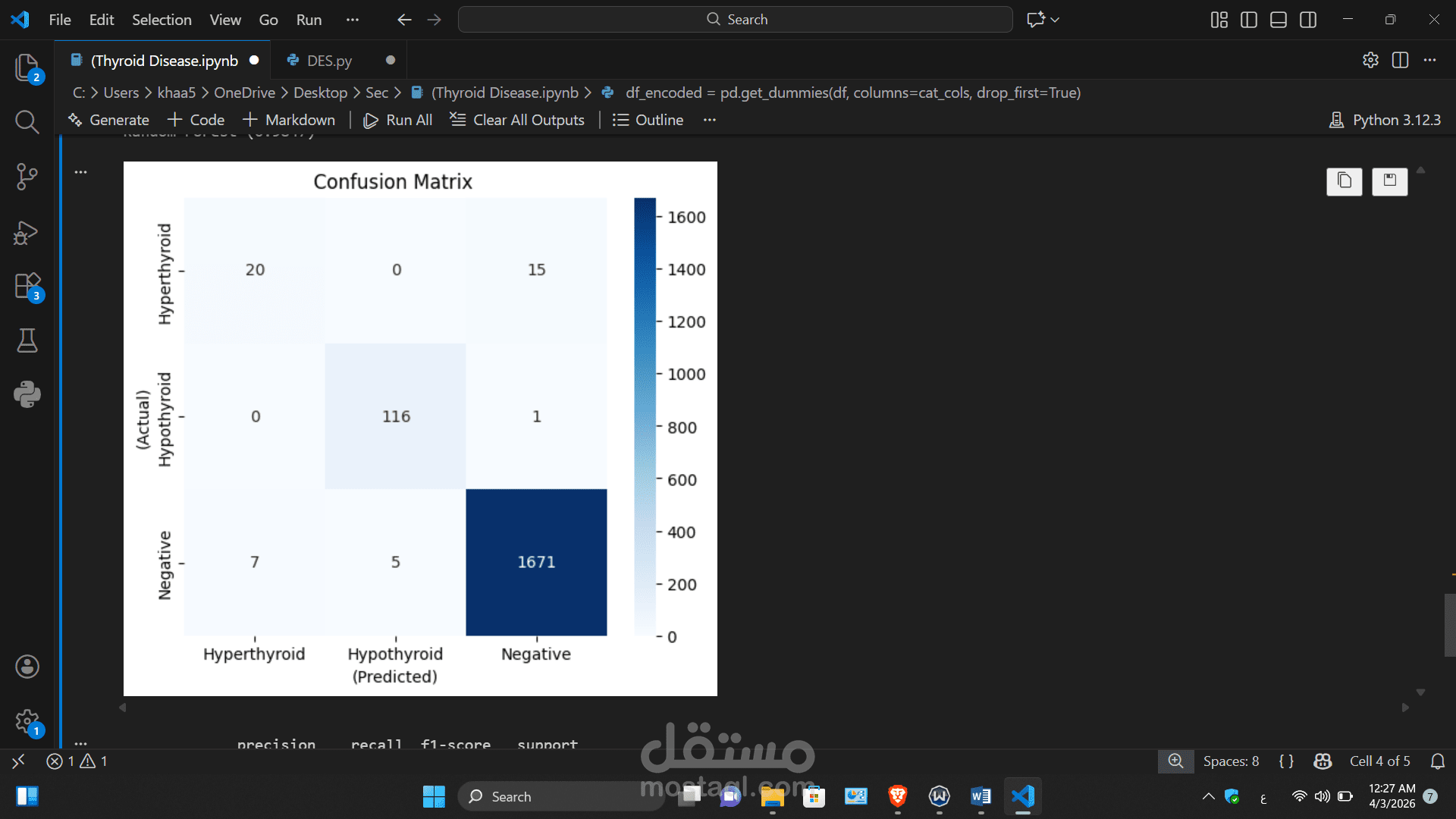The image size is (1456, 819).
Task: Open the Source Control view
Action: [27, 177]
